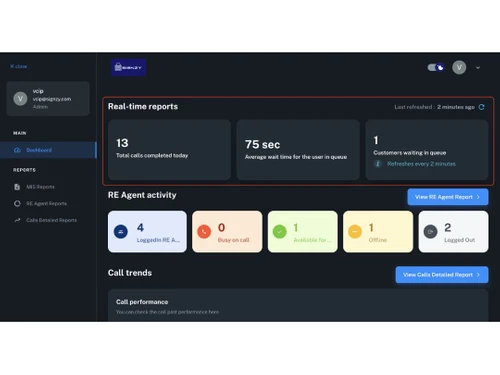Click View RE Agent Report button

coord(448,197)
